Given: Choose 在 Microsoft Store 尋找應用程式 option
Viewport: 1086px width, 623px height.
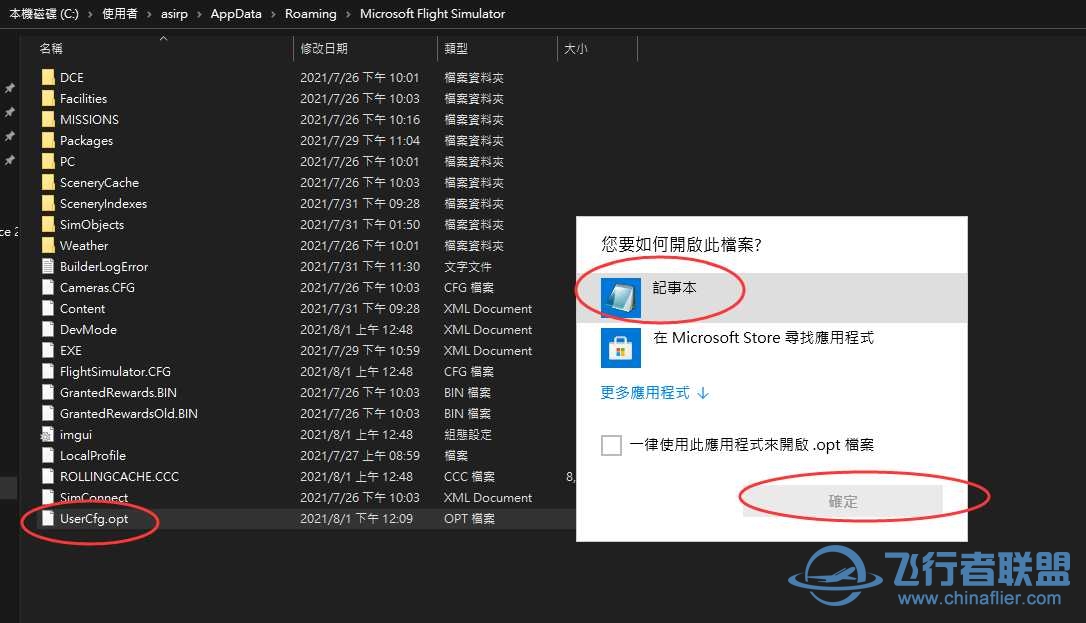Looking at the screenshot, I should click(x=772, y=347).
